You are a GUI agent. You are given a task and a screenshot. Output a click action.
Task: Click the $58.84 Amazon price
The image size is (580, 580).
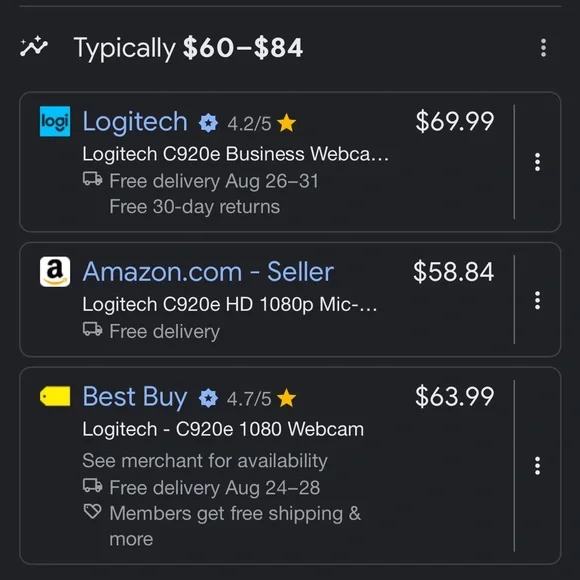tap(453, 272)
